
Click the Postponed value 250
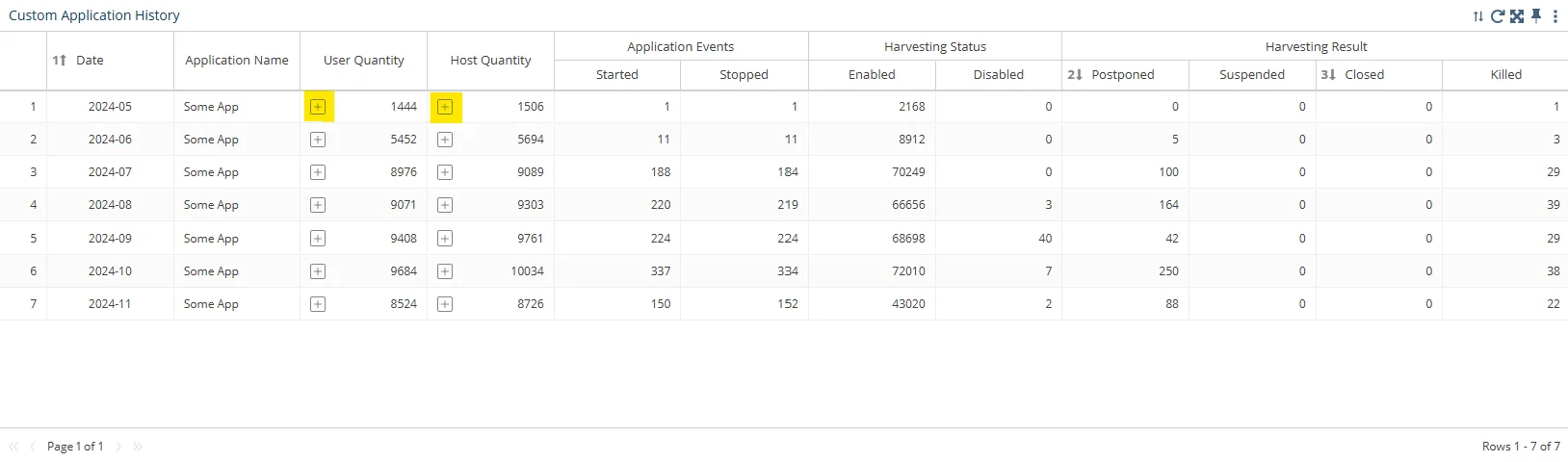[x=1168, y=271]
